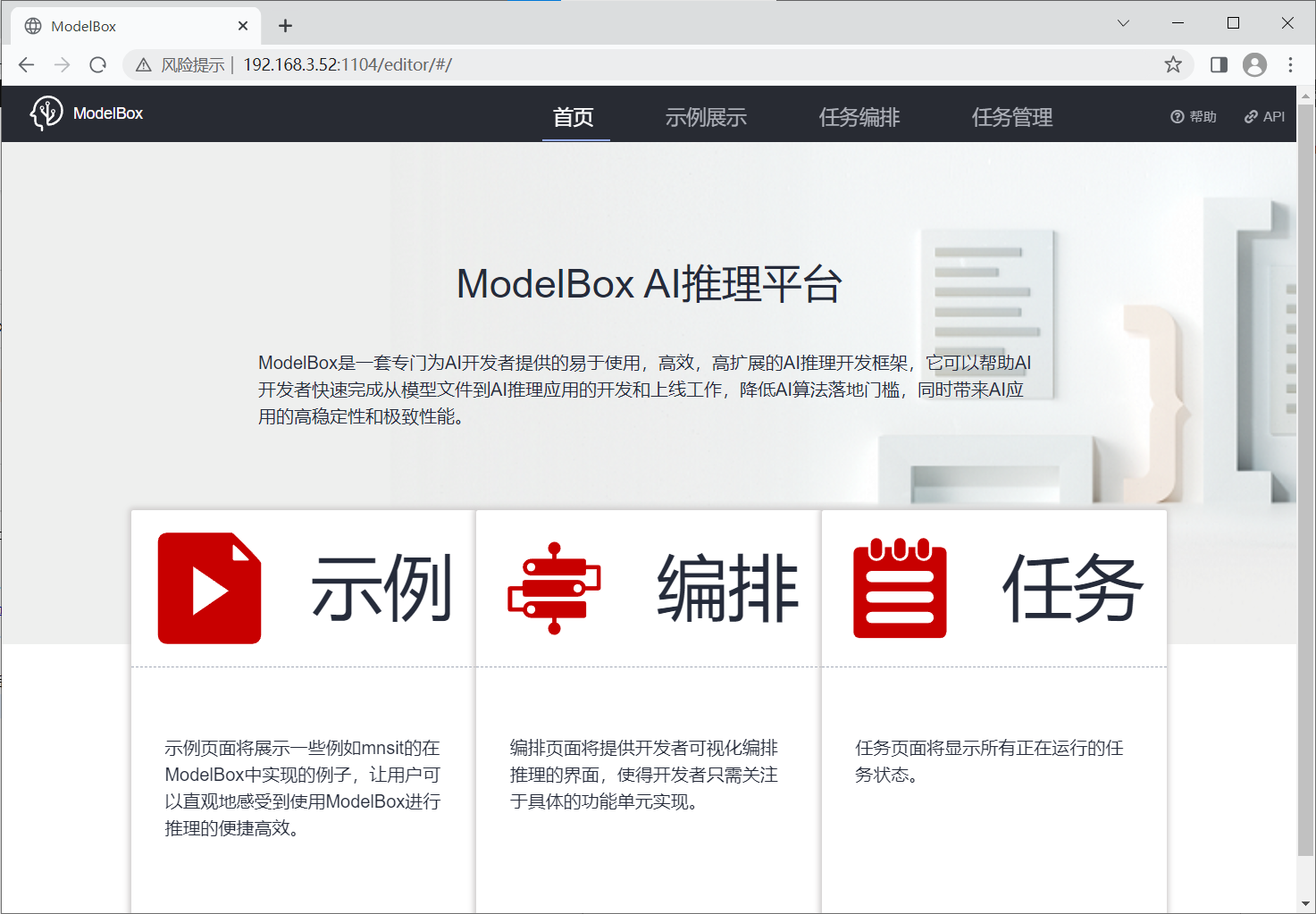
Task: Click the 编排 card title
Action: (x=727, y=588)
